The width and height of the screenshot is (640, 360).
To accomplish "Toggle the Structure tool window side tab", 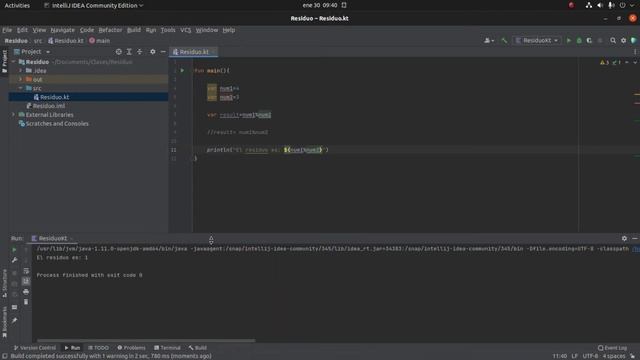I will [4, 283].
